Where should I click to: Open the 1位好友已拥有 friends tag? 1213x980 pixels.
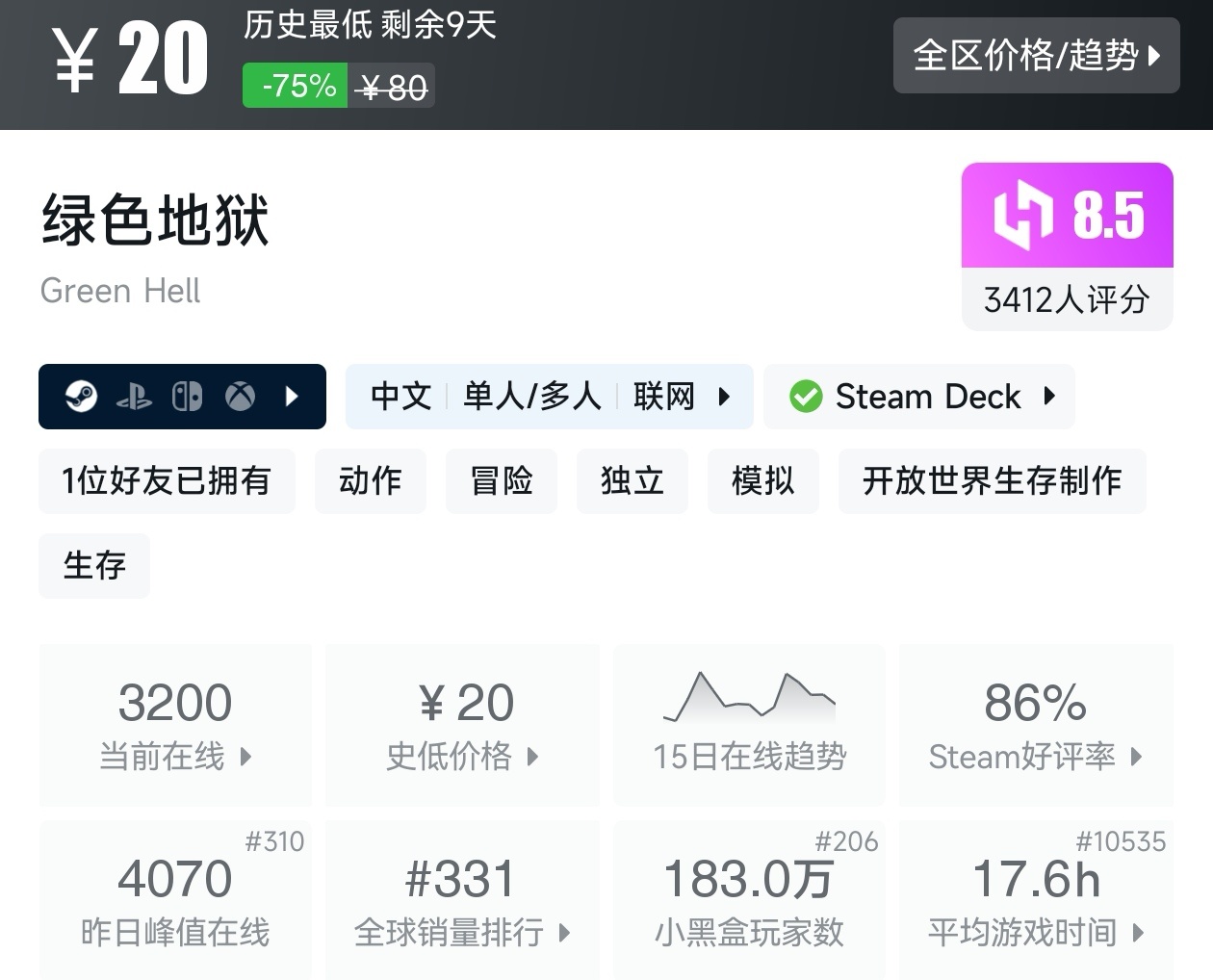coord(167,480)
